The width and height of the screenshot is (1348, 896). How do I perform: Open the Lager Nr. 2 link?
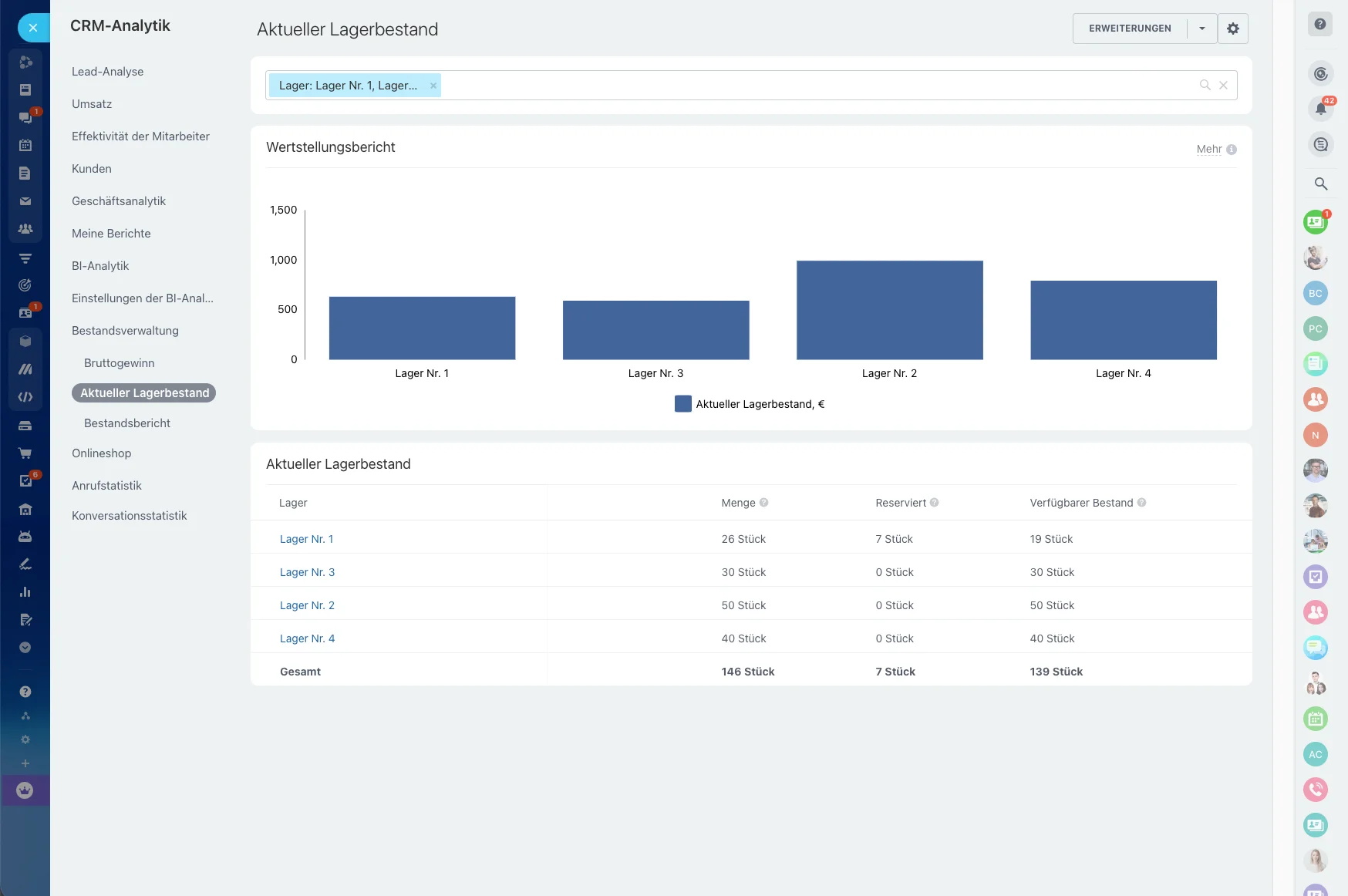coord(307,605)
